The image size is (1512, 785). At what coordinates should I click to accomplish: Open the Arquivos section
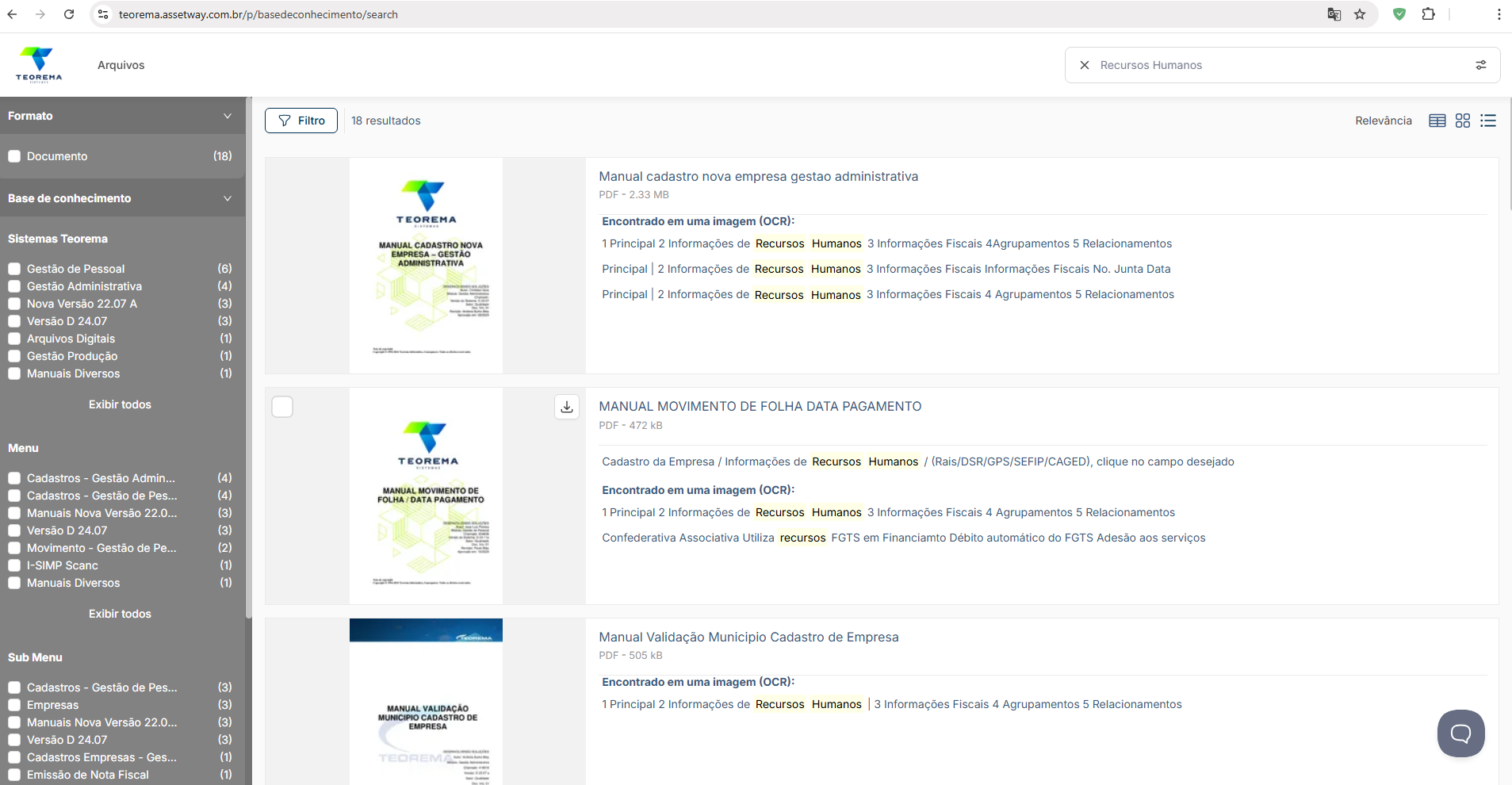[x=121, y=65]
